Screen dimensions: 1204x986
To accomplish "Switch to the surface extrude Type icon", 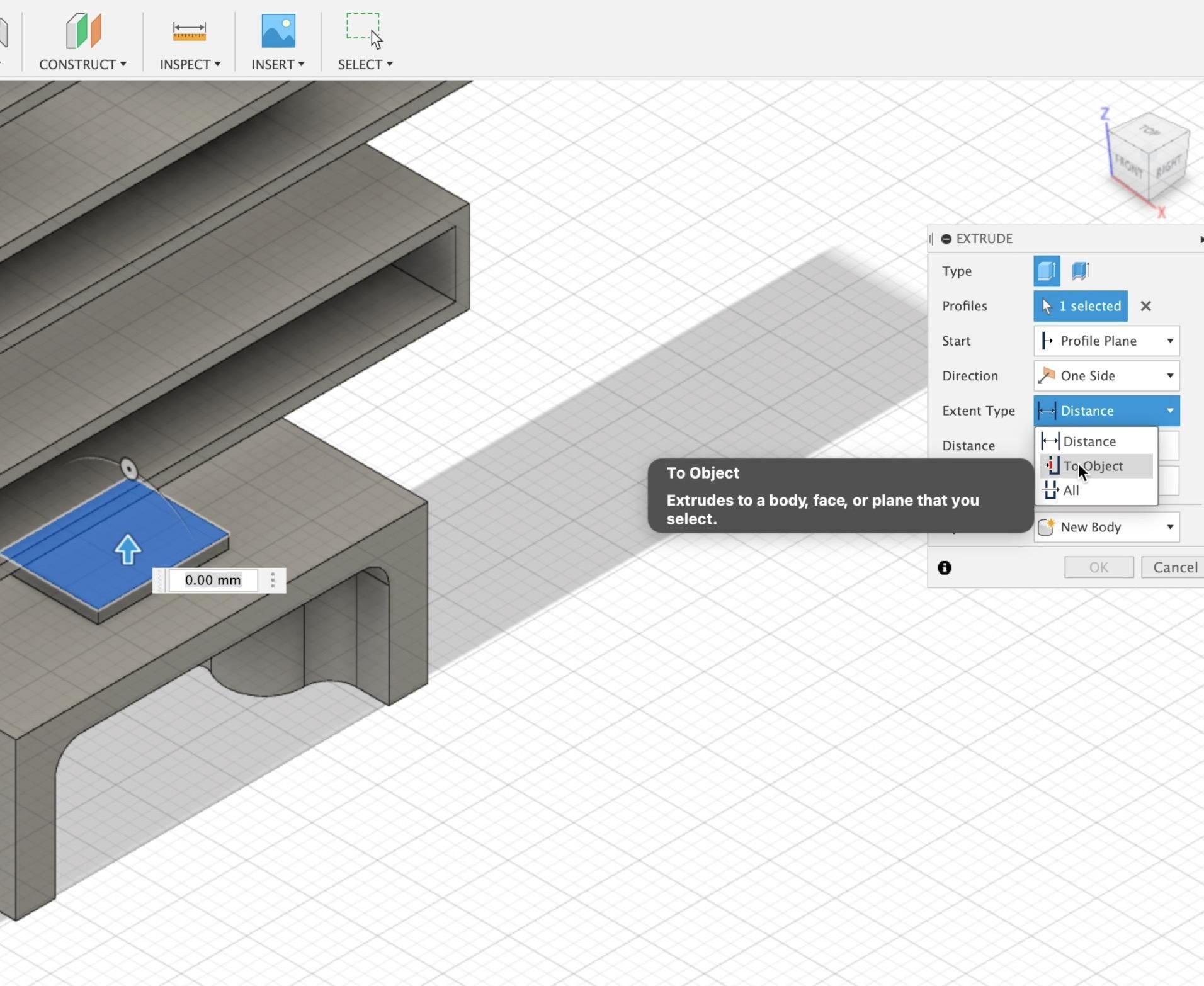I will click(1081, 271).
